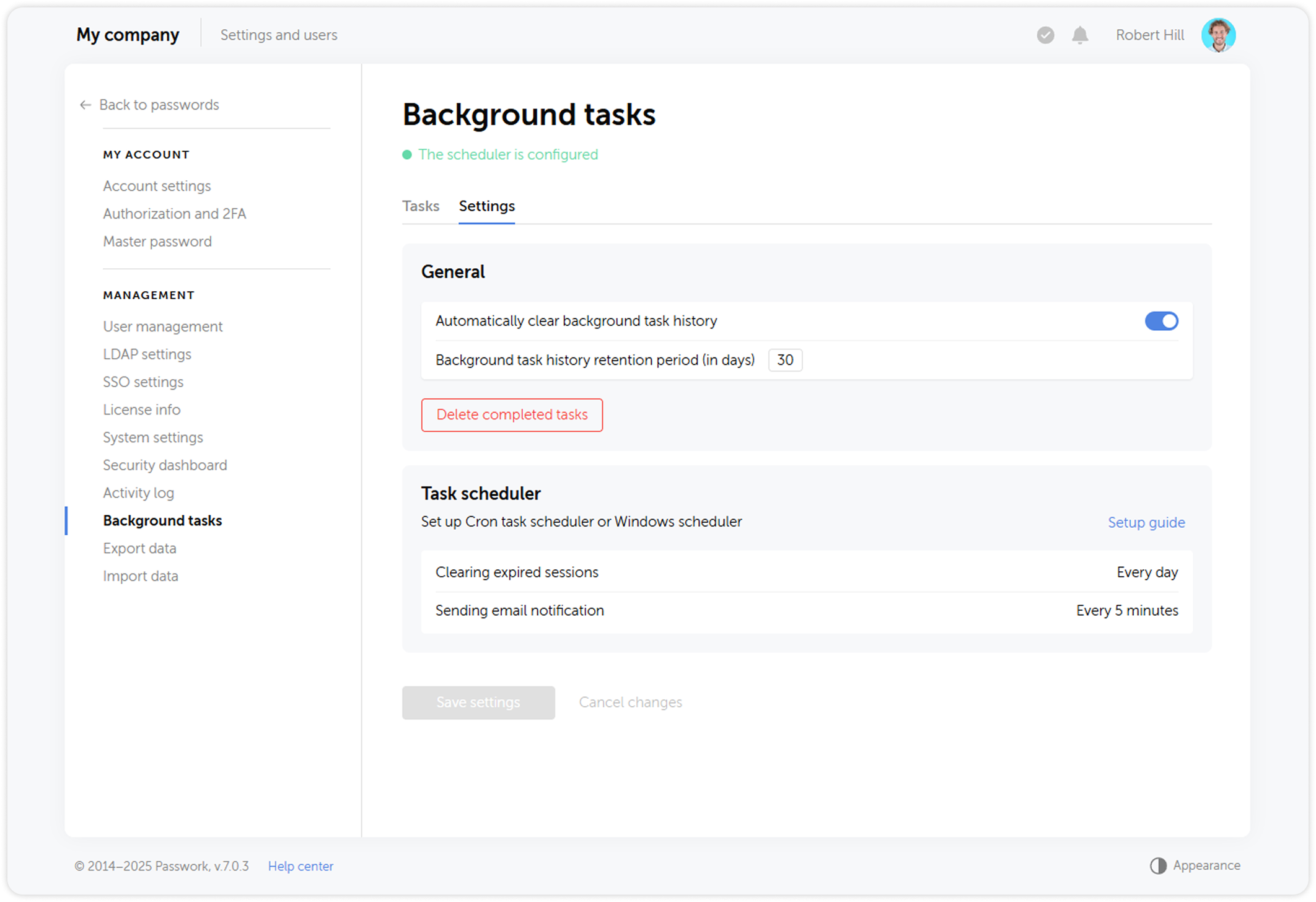Click the Appearance label in footer
This screenshot has width=1316, height=902.
tap(1206, 865)
